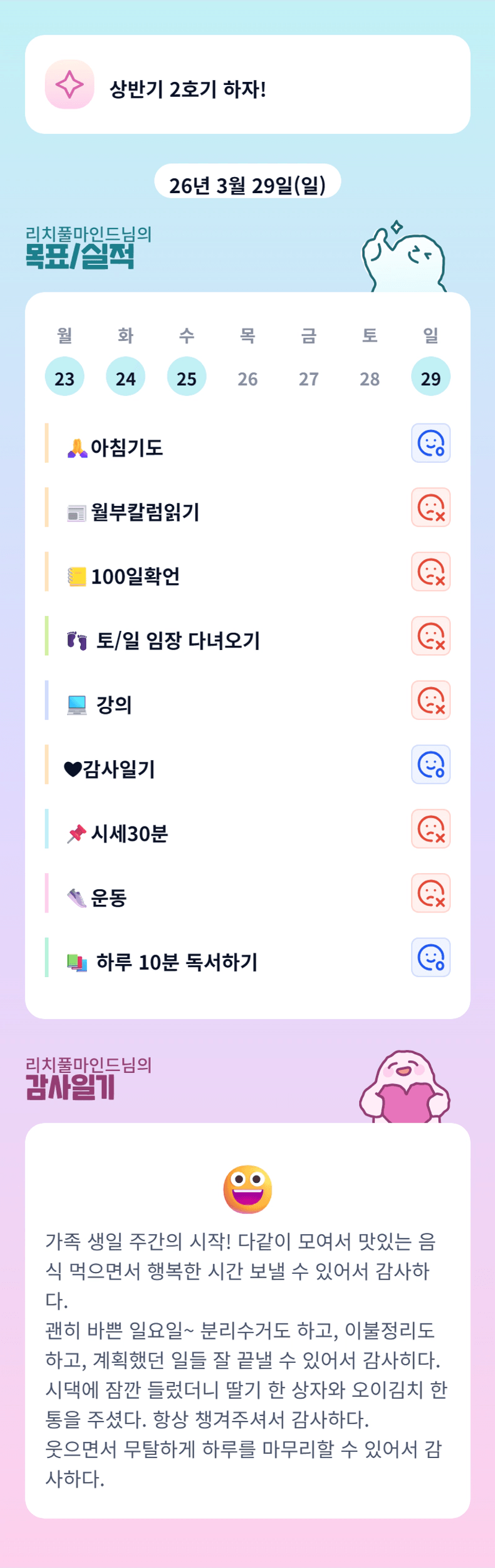Click the 강의 sad-face status icon
The width and height of the screenshot is (495, 1568).
tap(430, 700)
